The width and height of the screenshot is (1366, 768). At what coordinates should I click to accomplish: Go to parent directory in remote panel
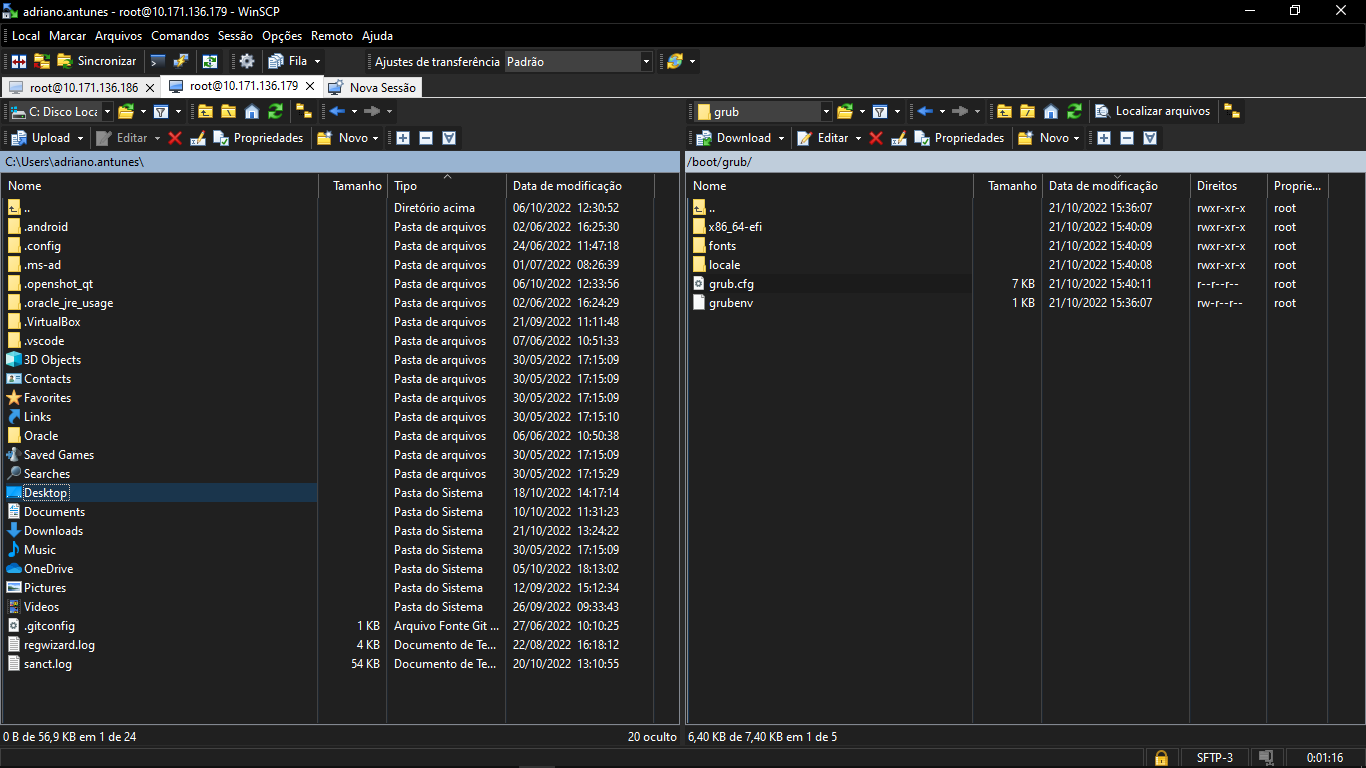coord(1005,111)
